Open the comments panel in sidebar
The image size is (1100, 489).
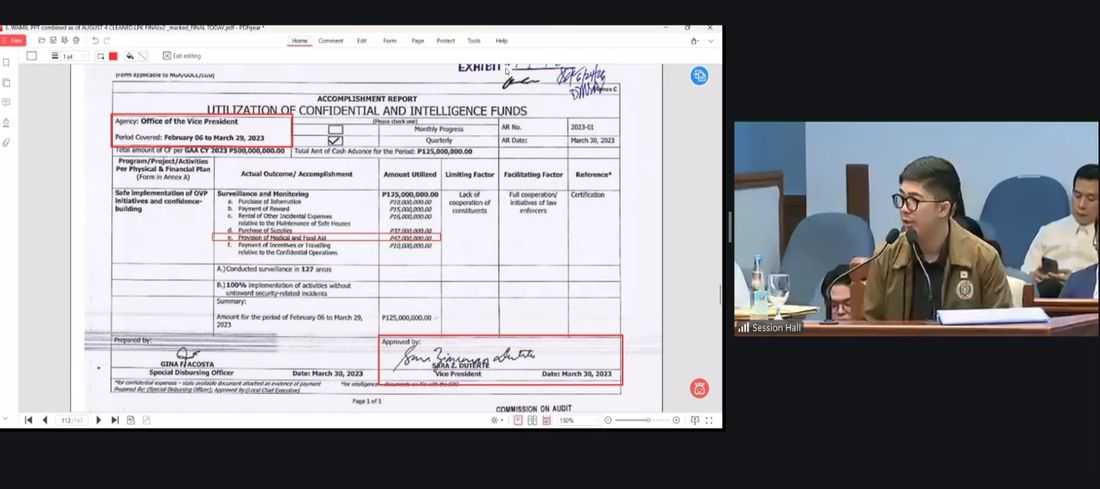[6, 102]
